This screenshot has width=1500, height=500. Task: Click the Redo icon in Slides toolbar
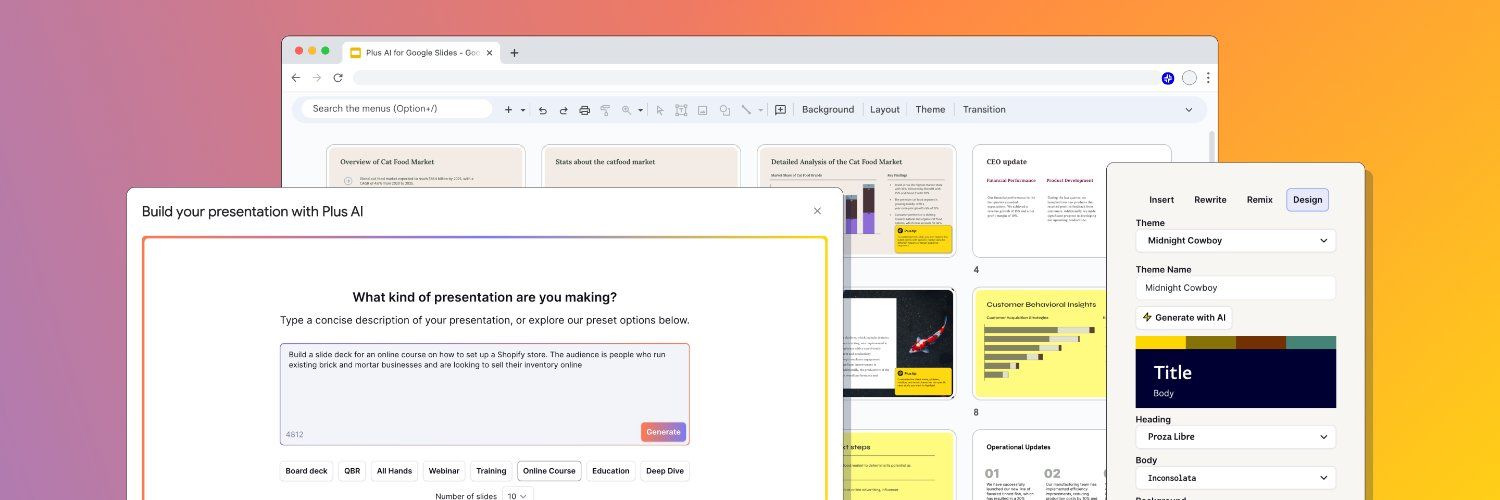click(563, 110)
